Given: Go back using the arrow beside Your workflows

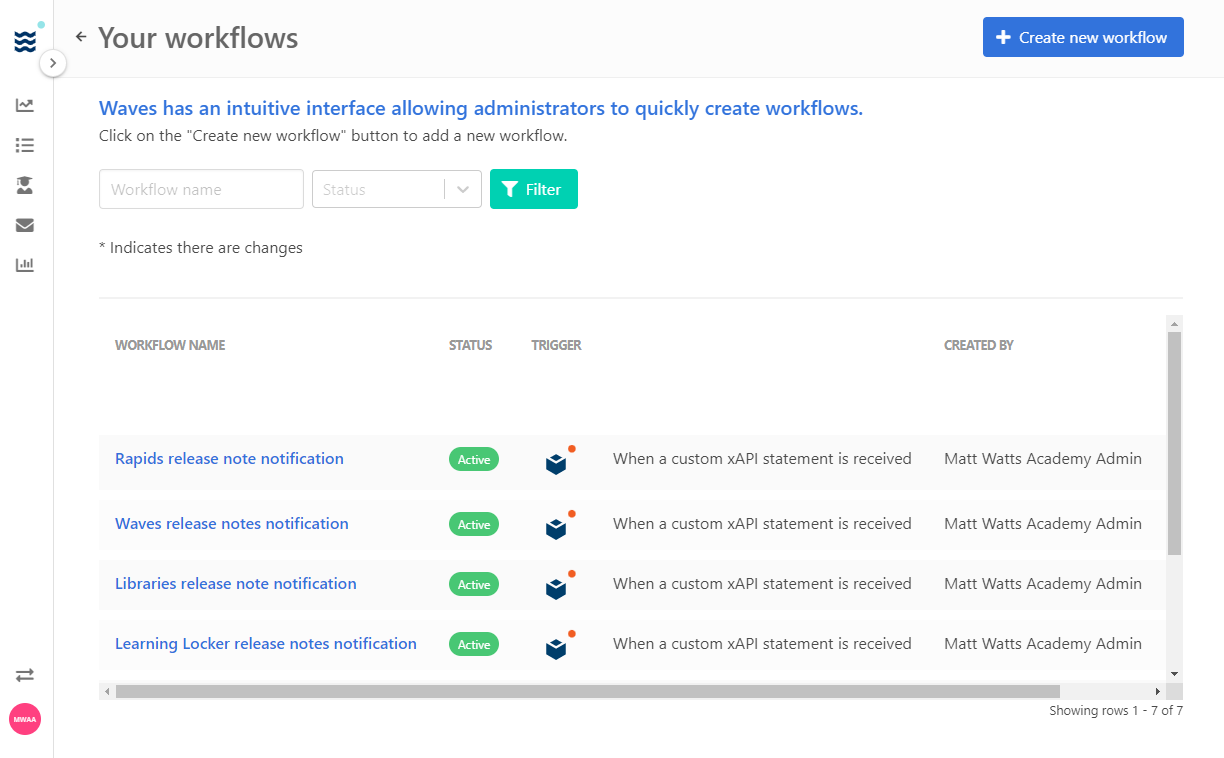Looking at the screenshot, I should tap(81, 37).
